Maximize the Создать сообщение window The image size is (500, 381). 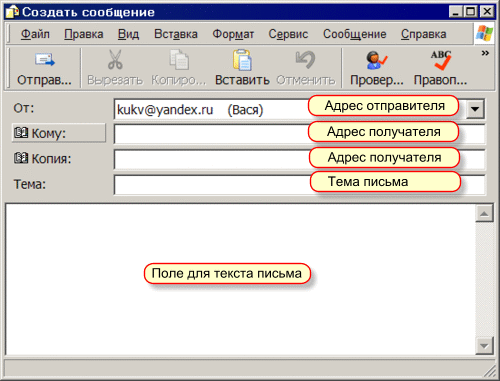click(x=471, y=12)
